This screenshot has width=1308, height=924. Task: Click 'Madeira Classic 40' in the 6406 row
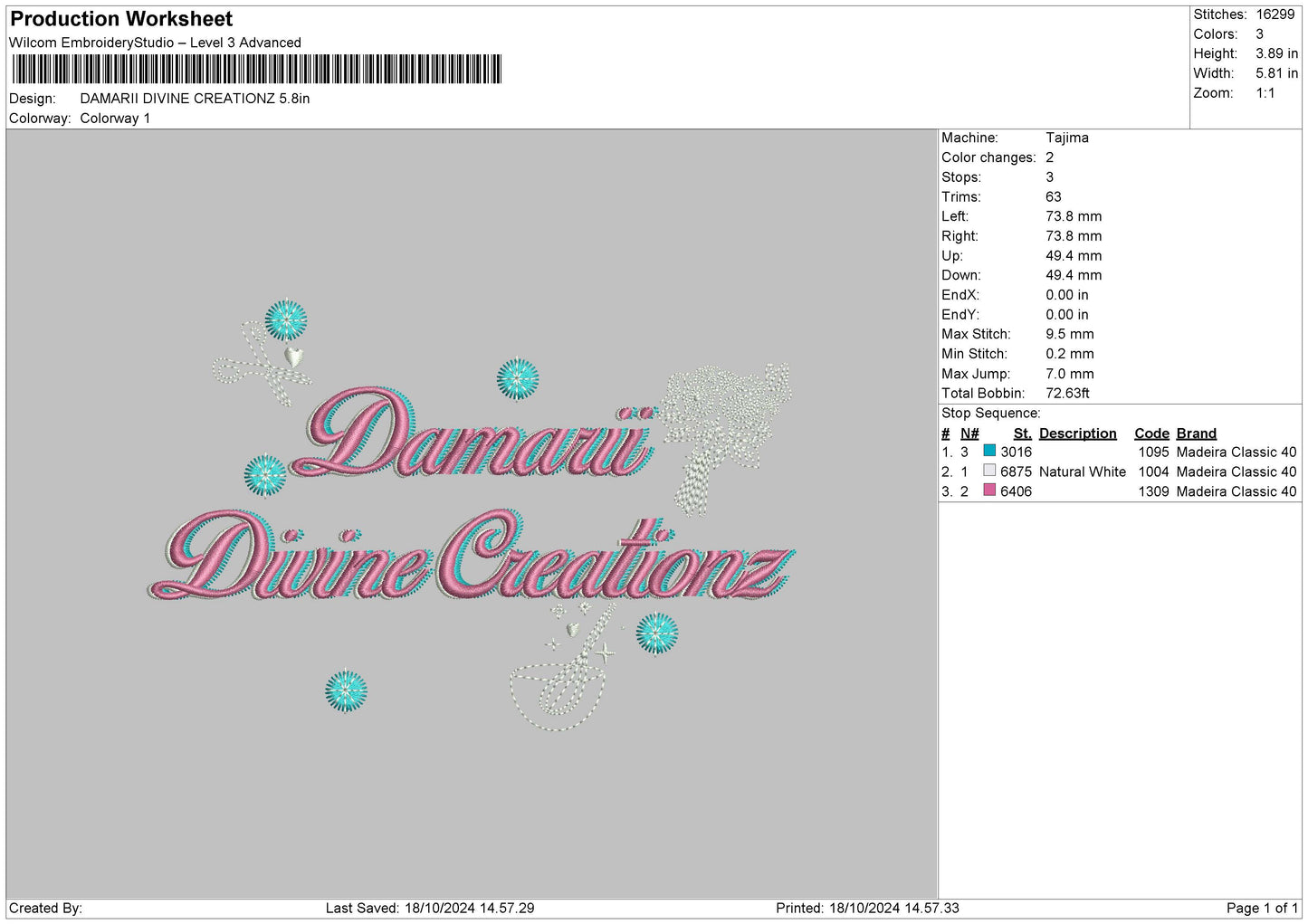click(1236, 491)
